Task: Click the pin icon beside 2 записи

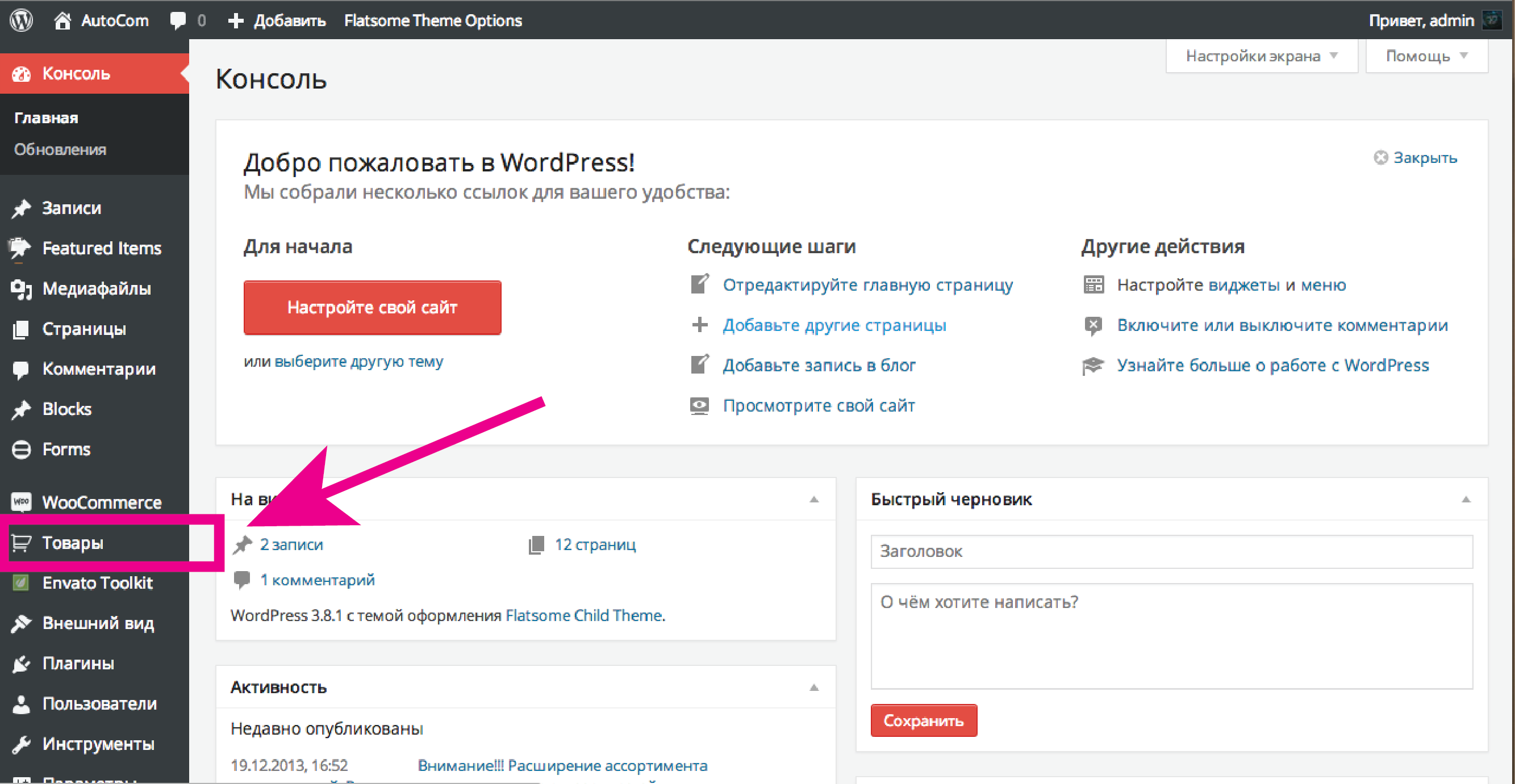Action: [x=243, y=545]
